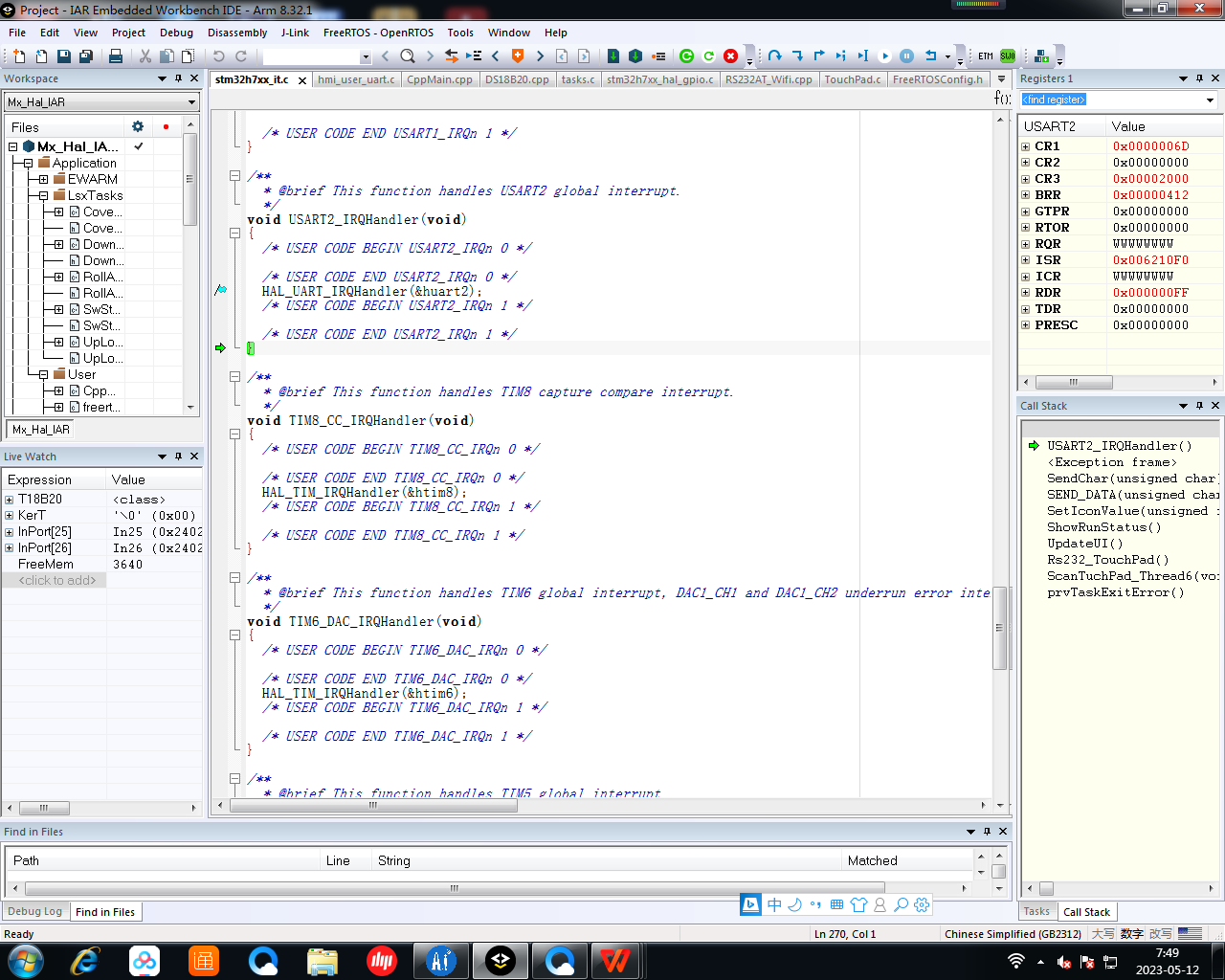Open the Disassembly menu
The width and height of the screenshot is (1225, 980).
pyautogui.click(x=237, y=33)
